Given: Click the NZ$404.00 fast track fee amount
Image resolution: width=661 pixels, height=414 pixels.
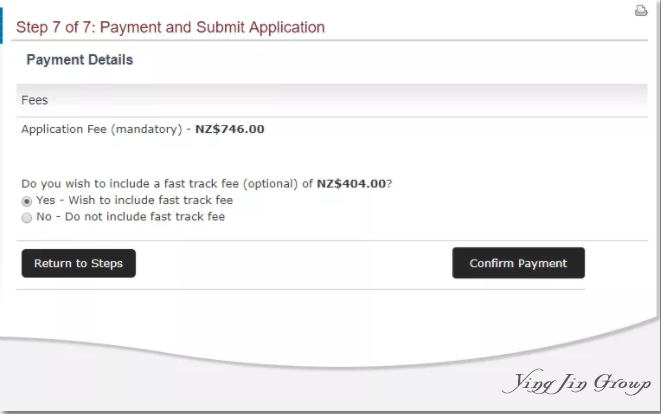Looking at the screenshot, I should [x=351, y=184].
